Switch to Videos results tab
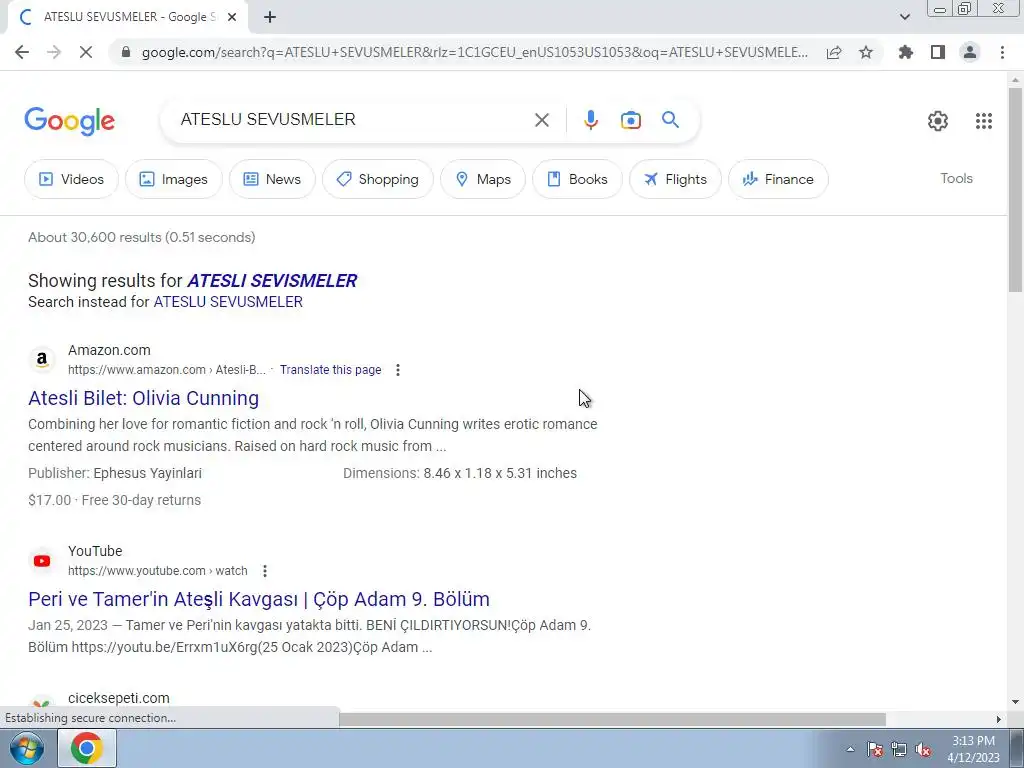Screen dimensions: 1024x768 tap(72, 179)
